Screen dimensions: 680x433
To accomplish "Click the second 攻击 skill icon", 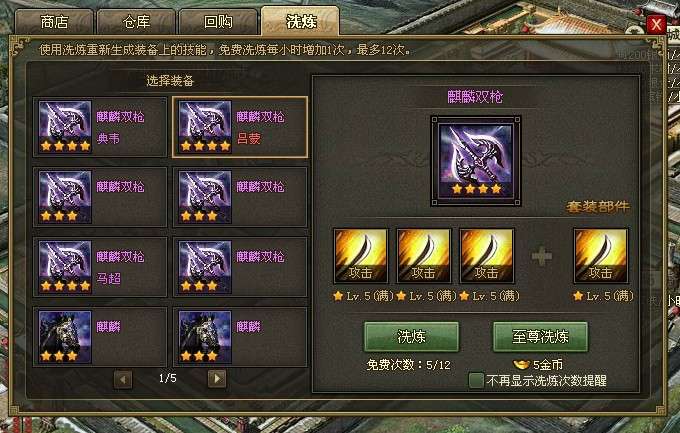I will [424, 256].
